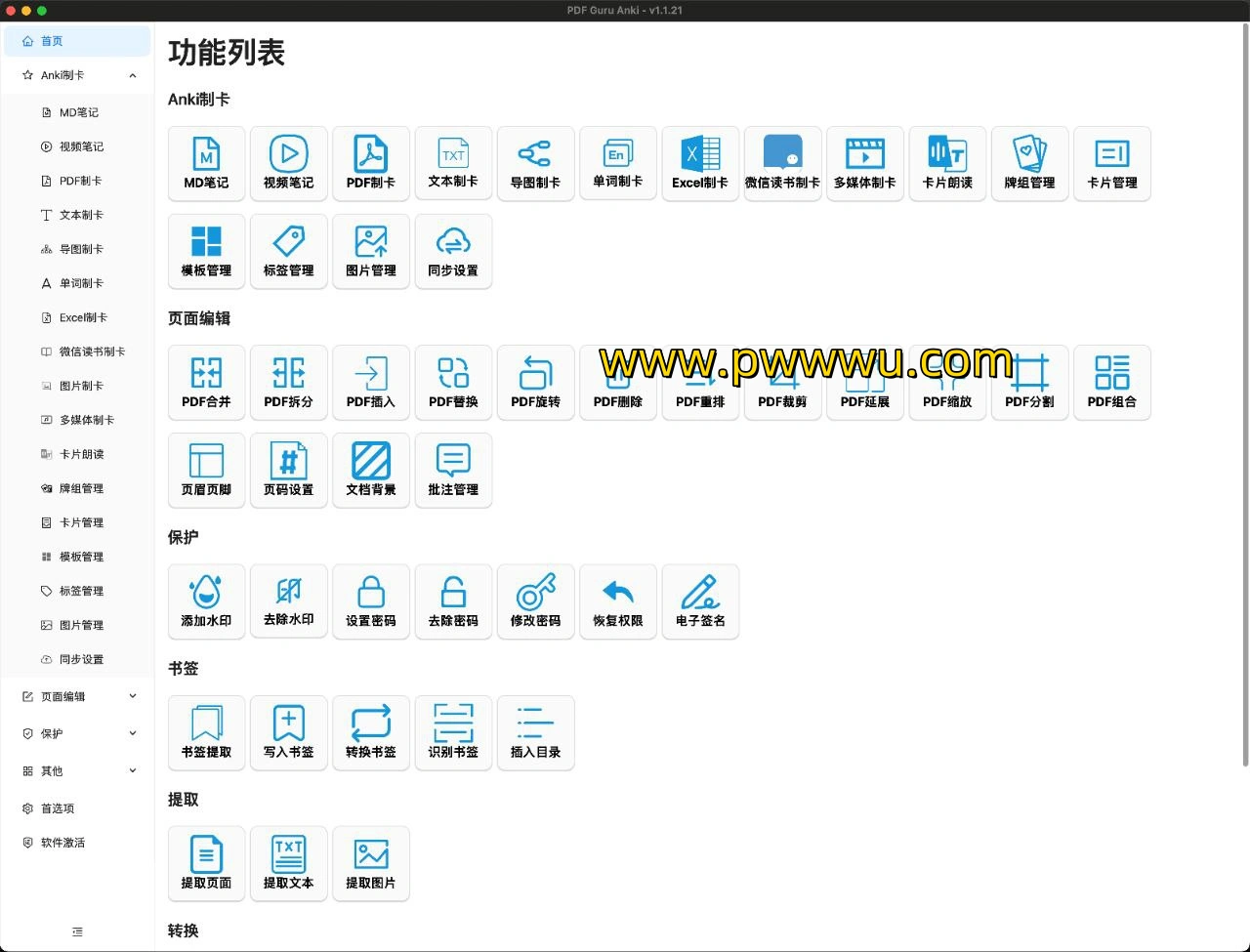This screenshot has width=1250, height=952.
Task: Open the 提取页面 extract pages tool
Action: tap(206, 863)
